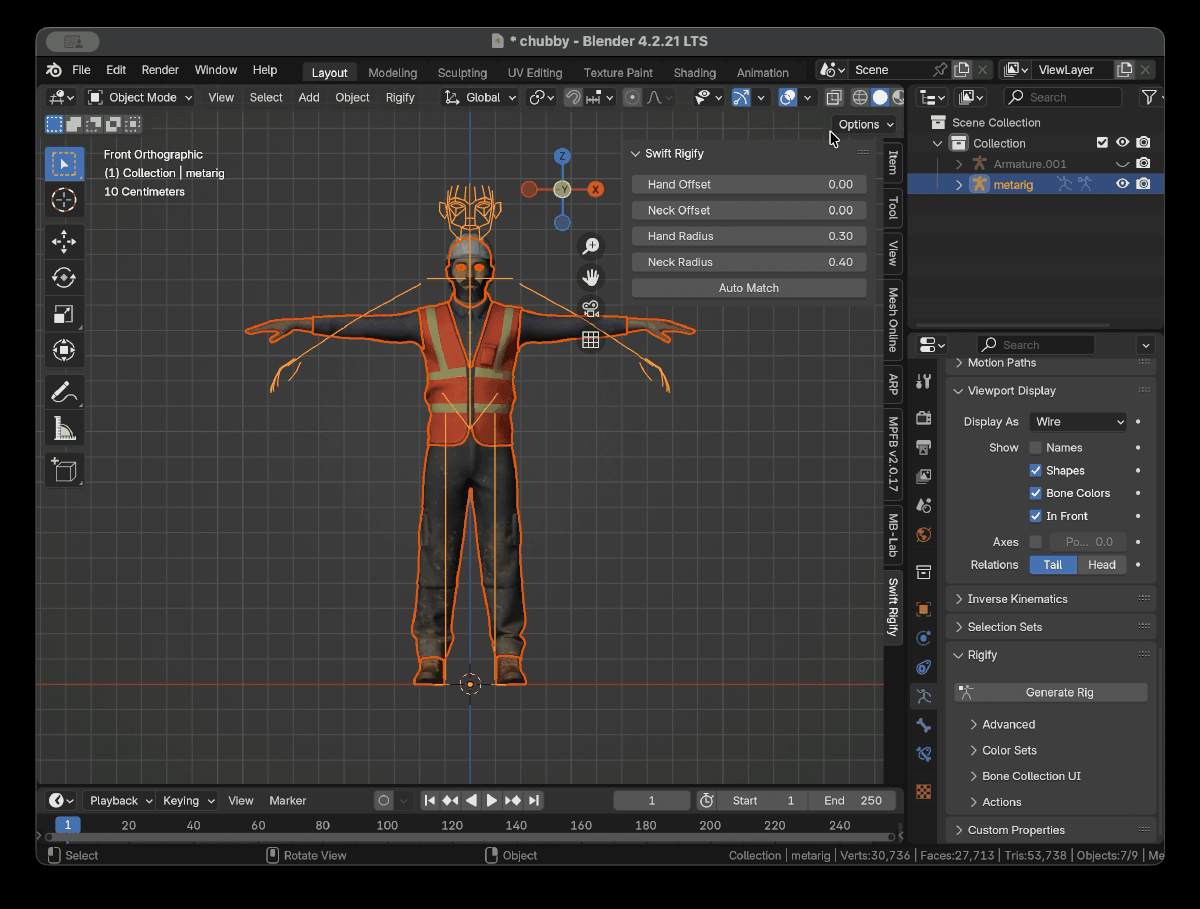Open the Display As Wire dropdown
The image size is (1200, 909).
[x=1078, y=422]
